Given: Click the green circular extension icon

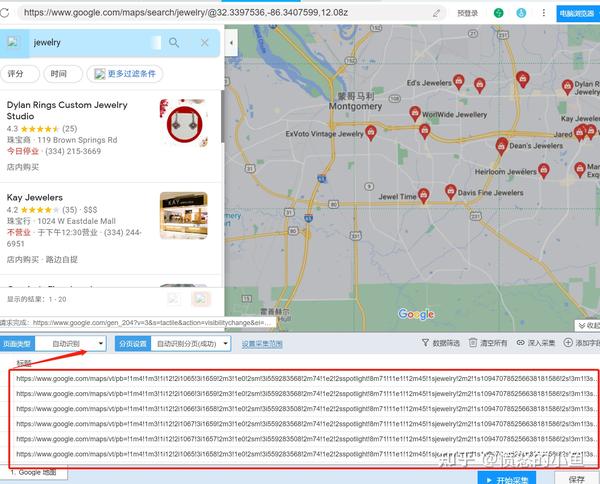Looking at the screenshot, I should coord(498,13).
